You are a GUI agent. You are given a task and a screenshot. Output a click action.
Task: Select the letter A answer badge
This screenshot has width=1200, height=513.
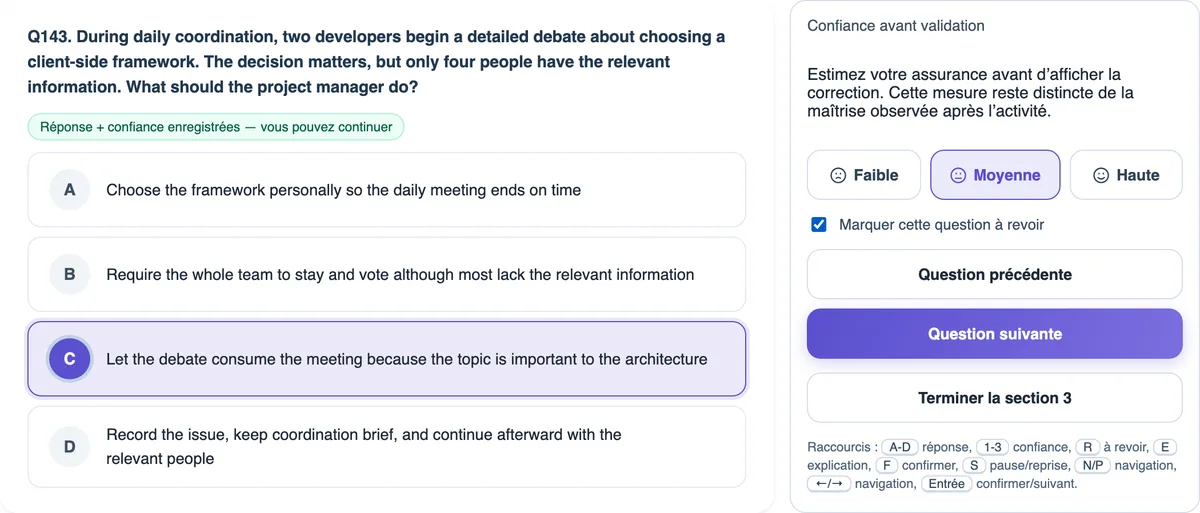coord(70,190)
